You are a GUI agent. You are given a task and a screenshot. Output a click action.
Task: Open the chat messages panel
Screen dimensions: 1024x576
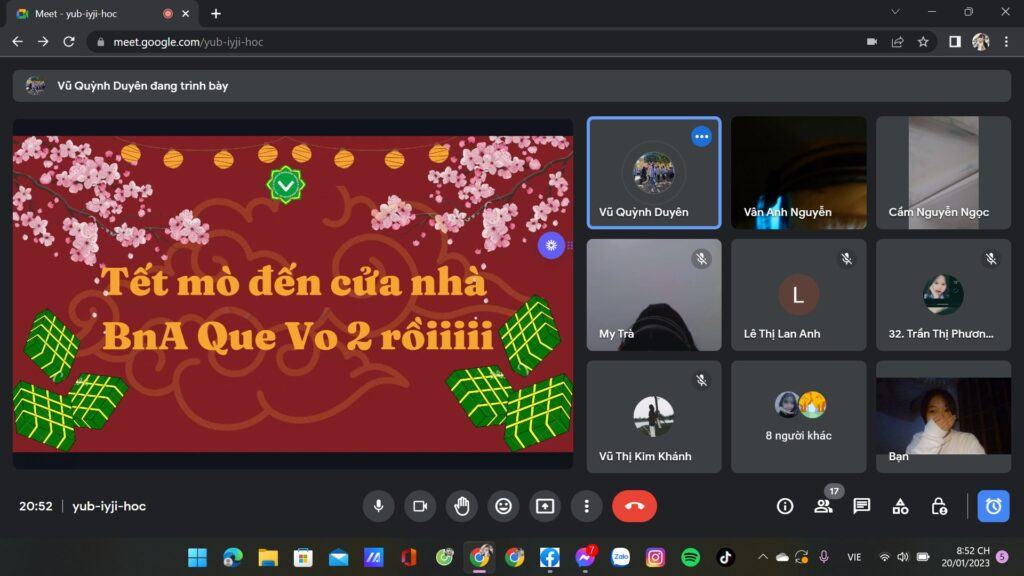862,506
